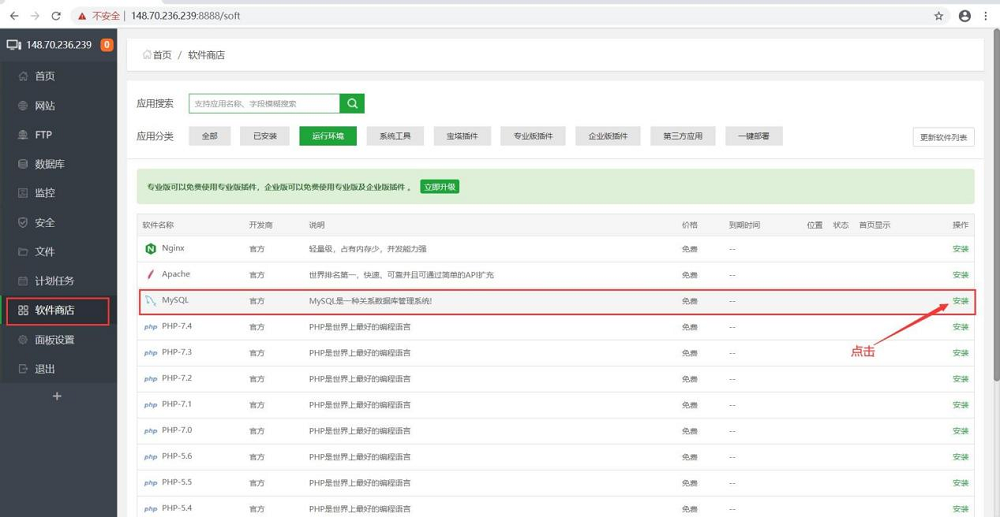Click the 软件名称 column header
Screen dimensions: 1000x517
(158, 225)
